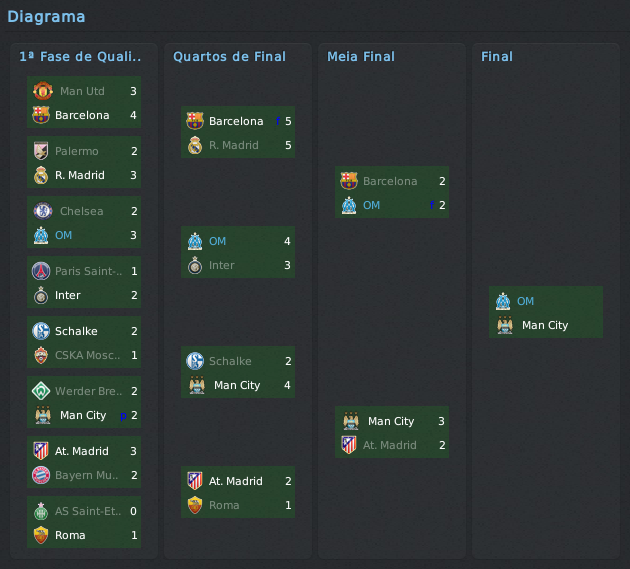
Task: Select the Chelsea club badge
Action: 41,211
